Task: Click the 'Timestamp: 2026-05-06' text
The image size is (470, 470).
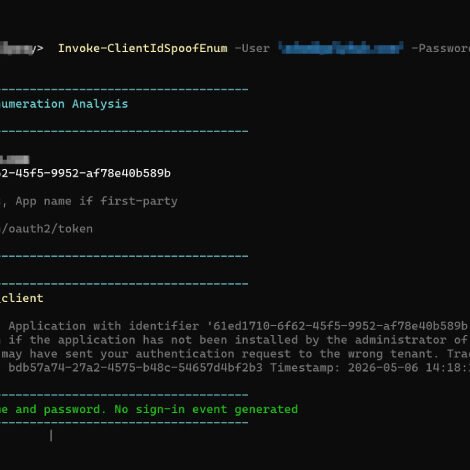Action: click(344, 368)
